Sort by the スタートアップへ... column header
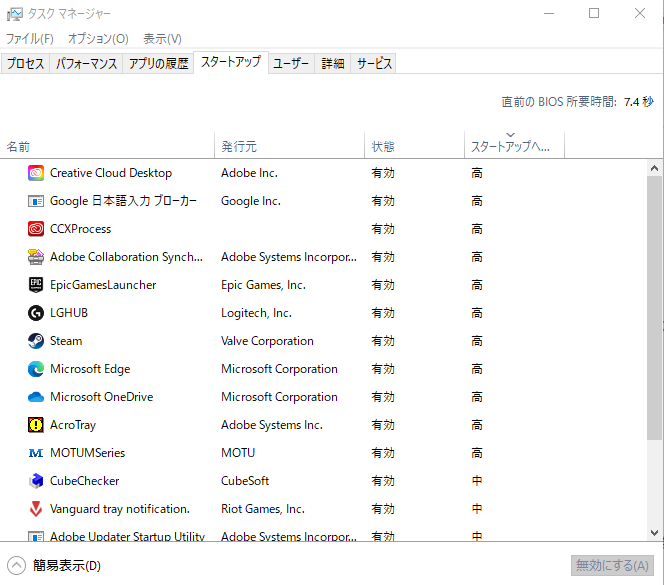The height and width of the screenshot is (585, 664). click(x=515, y=147)
